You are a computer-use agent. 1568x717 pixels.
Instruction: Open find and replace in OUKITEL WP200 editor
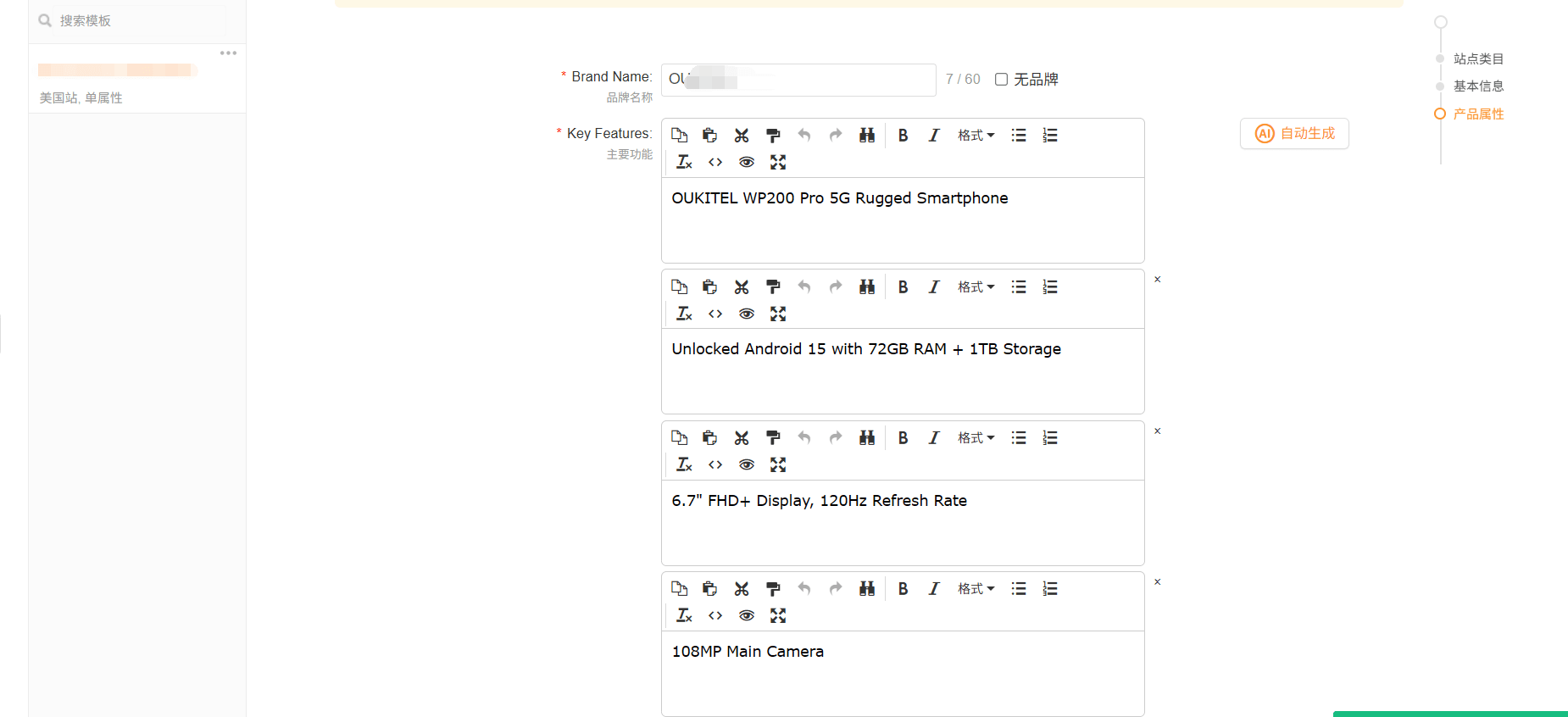tap(867, 136)
